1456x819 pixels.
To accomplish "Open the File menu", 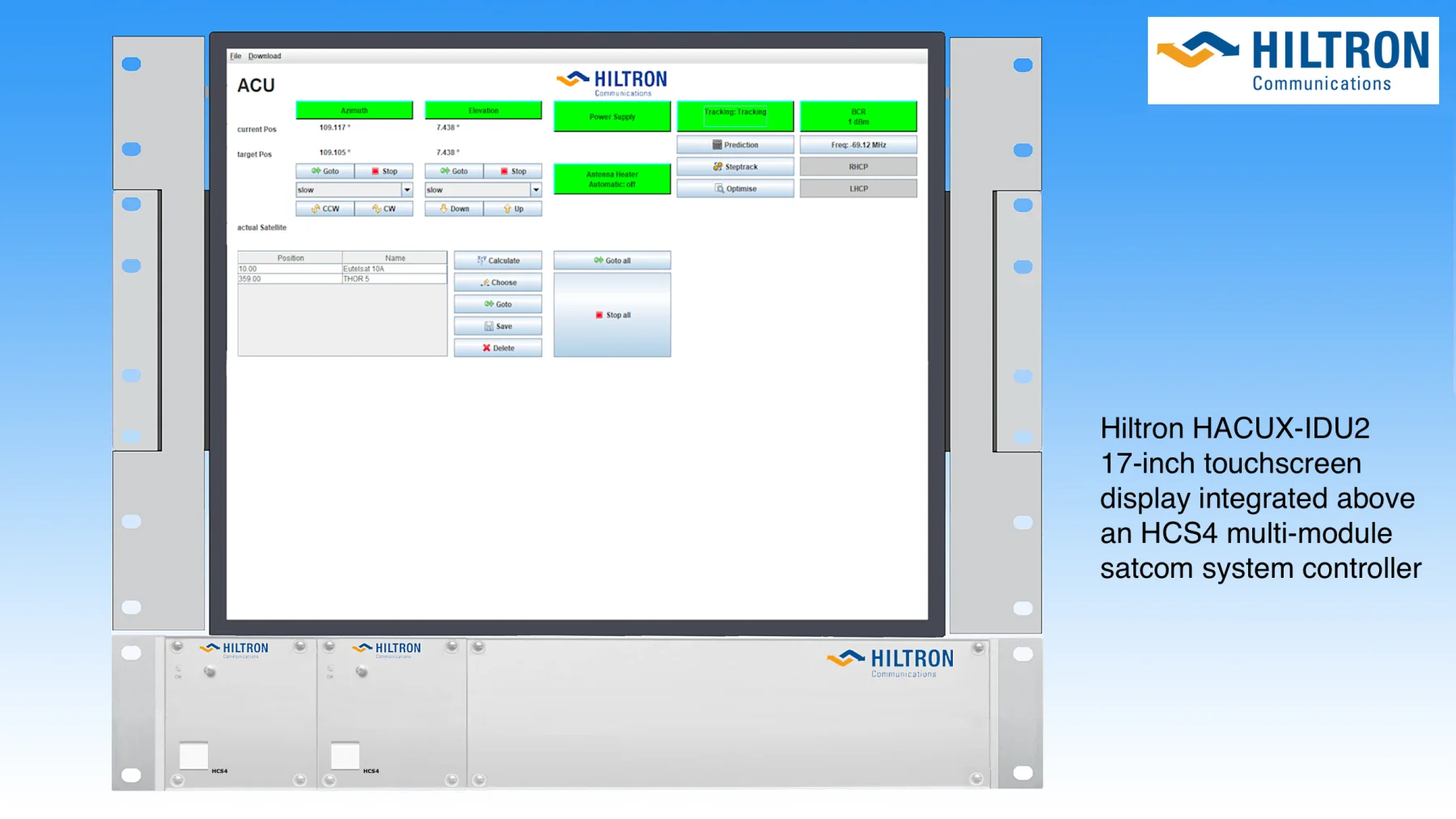I will coord(235,56).
